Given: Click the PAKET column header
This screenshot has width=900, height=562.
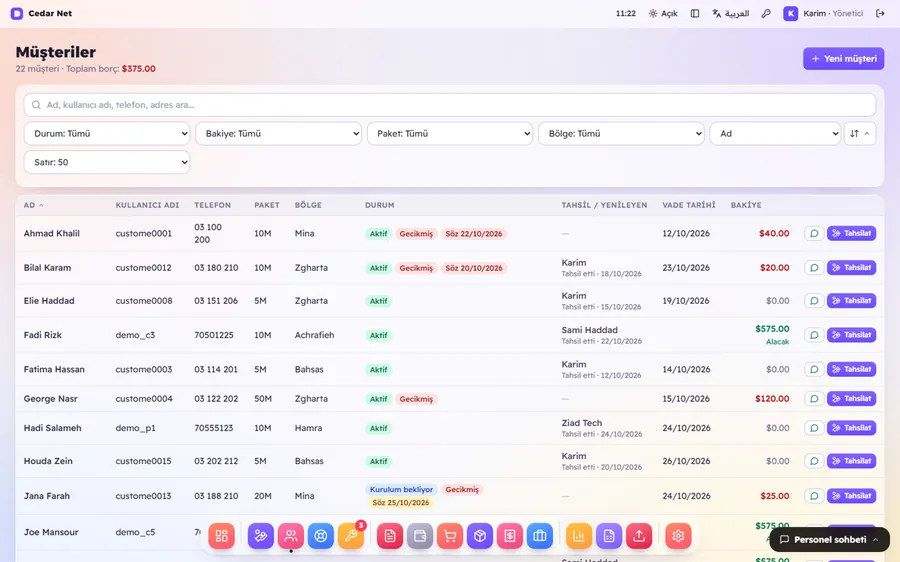Looking at the screenshot, I should (x=267, y=205).
